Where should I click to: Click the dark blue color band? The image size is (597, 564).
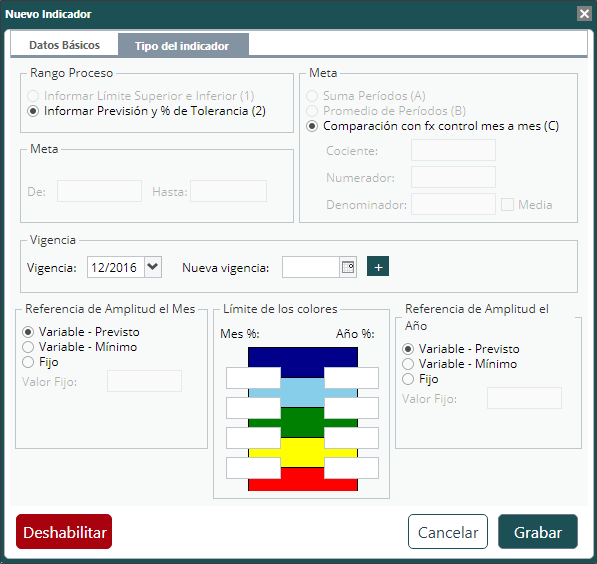coord(303,357)
